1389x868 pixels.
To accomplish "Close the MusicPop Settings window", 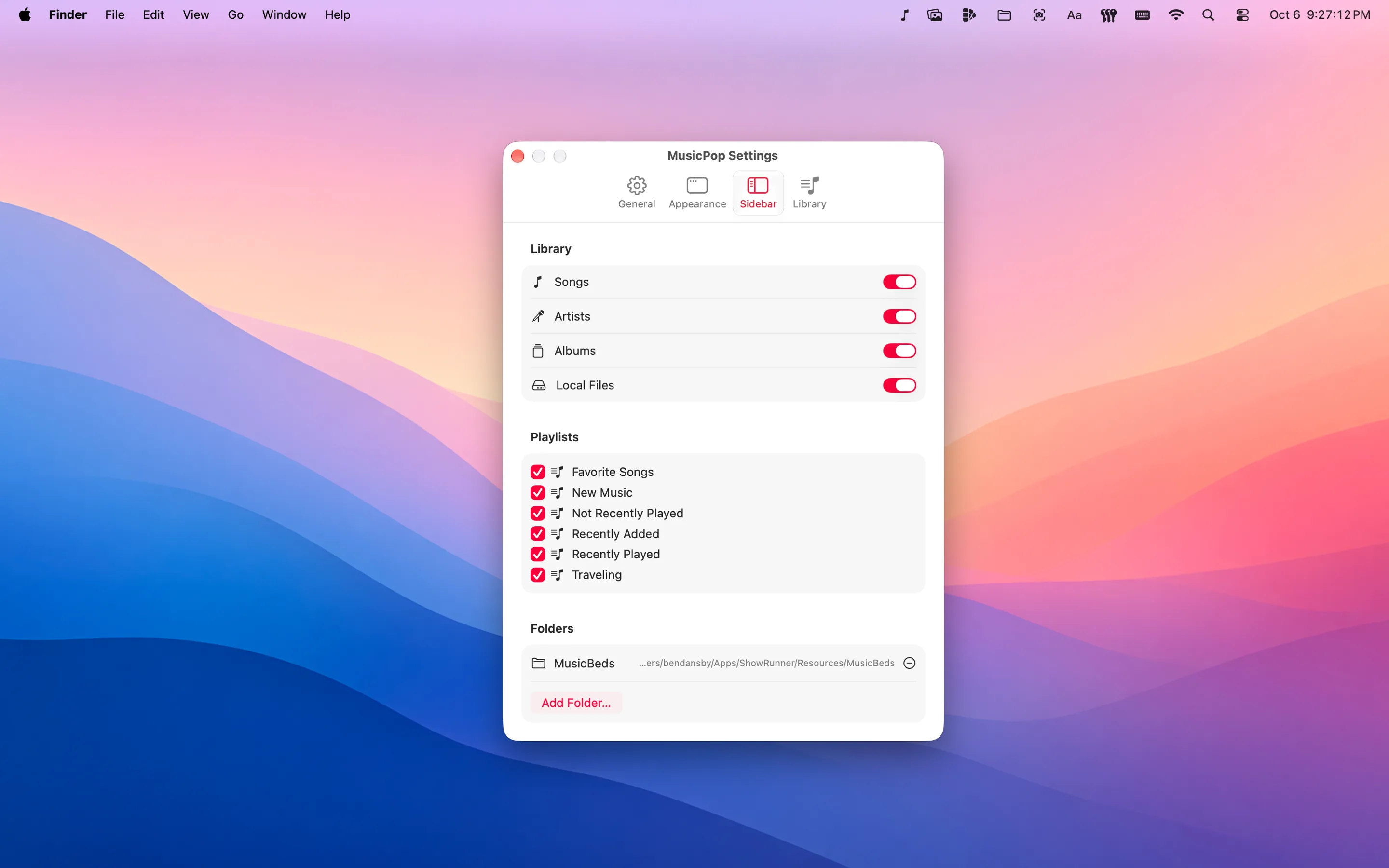I will [x=517, y=156].
